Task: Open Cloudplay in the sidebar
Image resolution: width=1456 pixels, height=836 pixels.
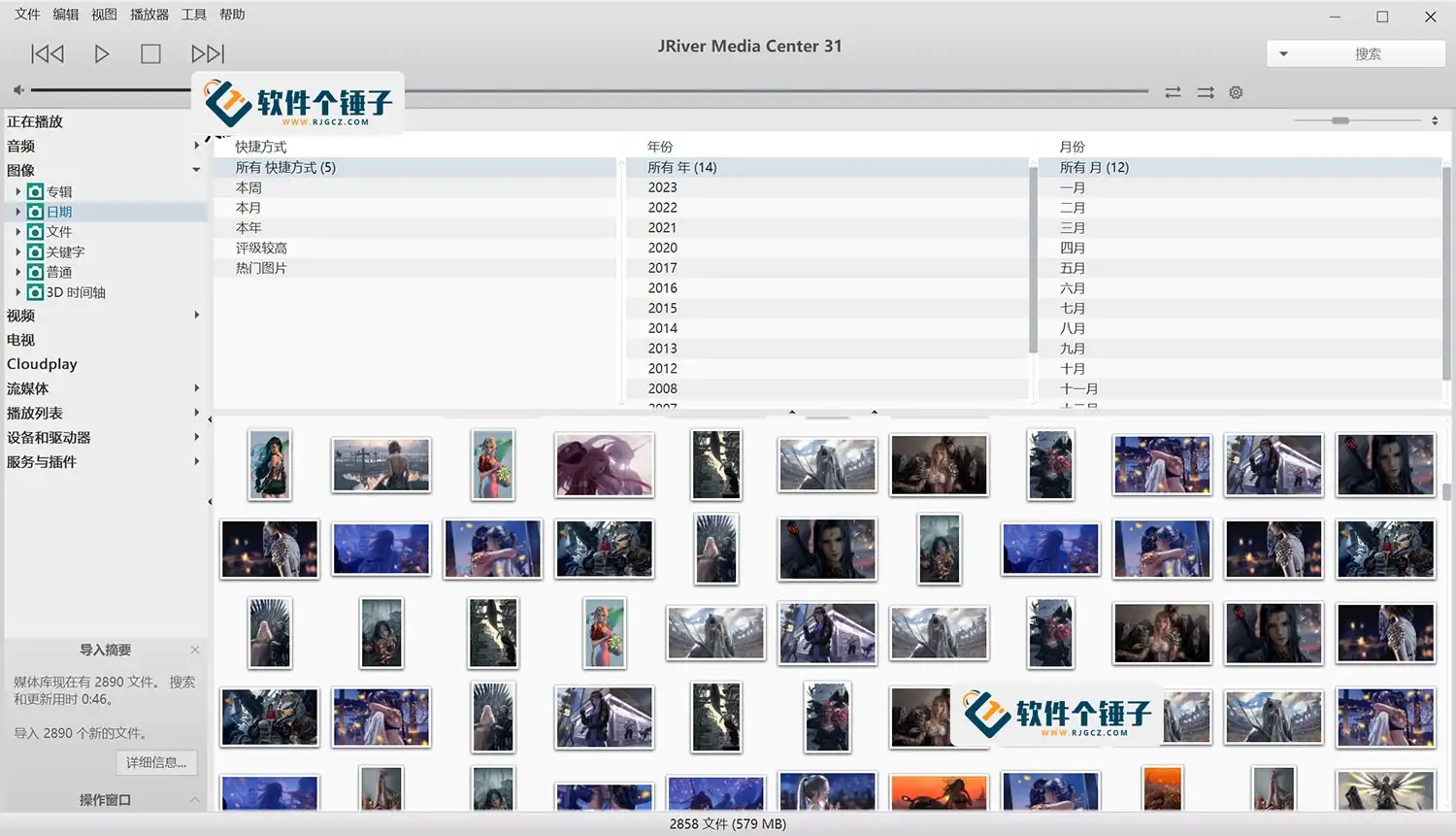Action: click(x=42, y=364)
